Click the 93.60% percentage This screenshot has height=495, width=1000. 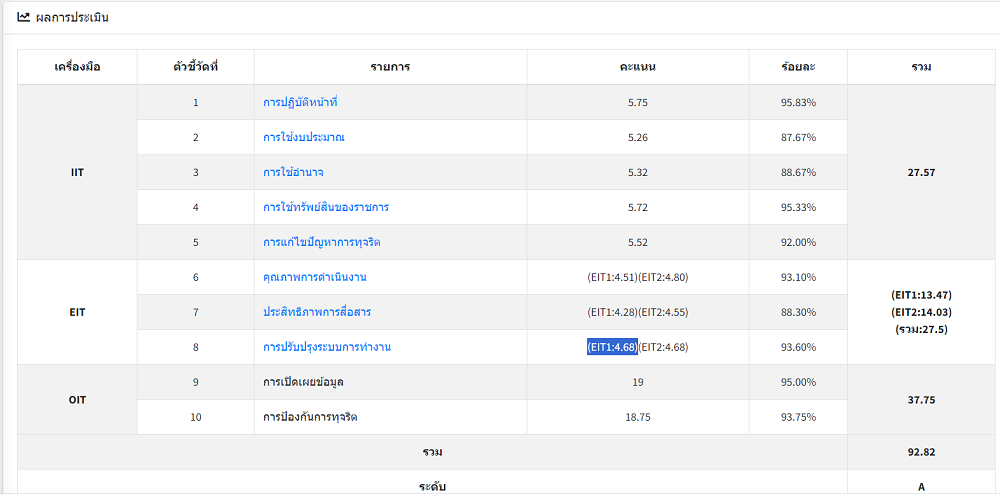[798, 348]
